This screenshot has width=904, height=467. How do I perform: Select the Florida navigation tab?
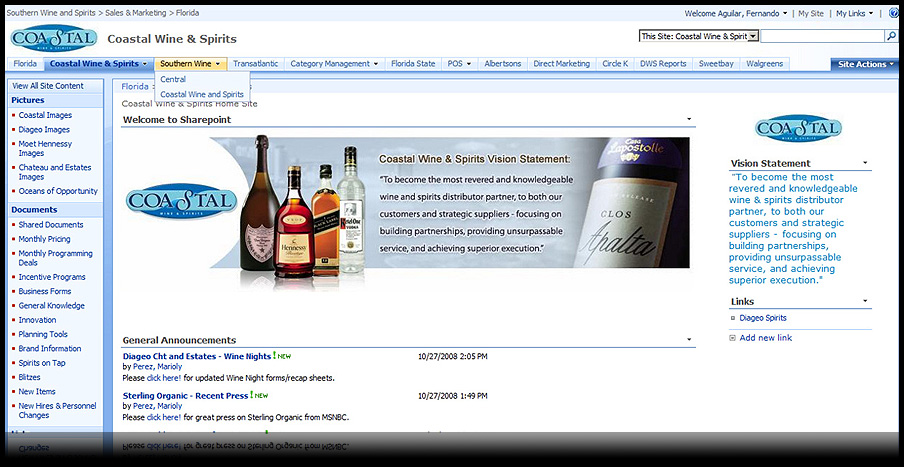(x=25, y=64)
